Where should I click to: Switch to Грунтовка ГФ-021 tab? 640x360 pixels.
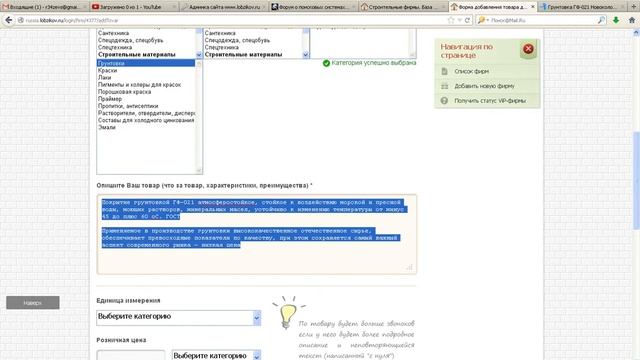(582, 7)
